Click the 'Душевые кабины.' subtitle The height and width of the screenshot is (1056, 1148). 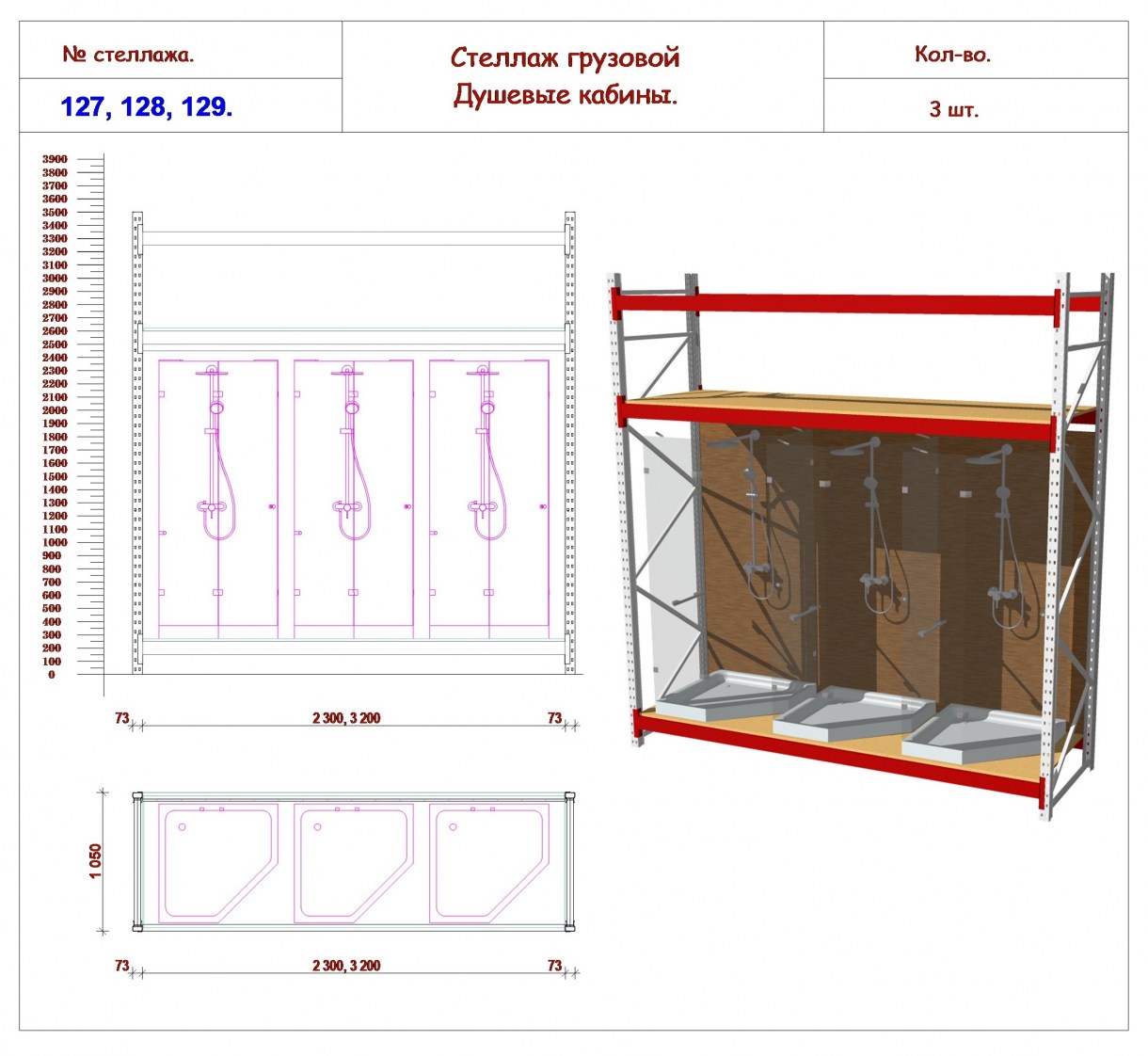(565, 94)
